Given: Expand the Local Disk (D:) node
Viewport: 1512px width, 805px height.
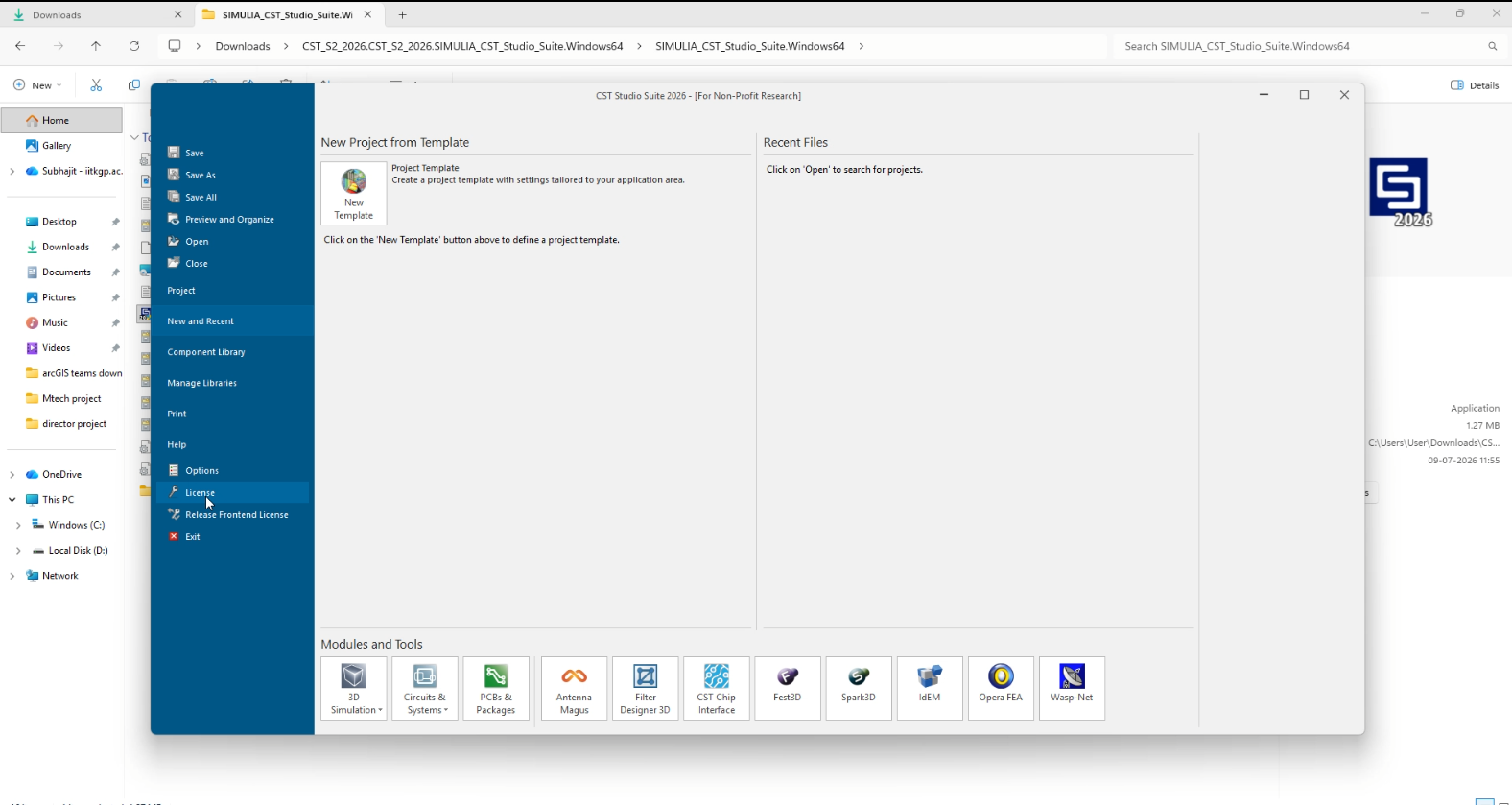Looking at the screenshot, I should (x=18, y=551).
